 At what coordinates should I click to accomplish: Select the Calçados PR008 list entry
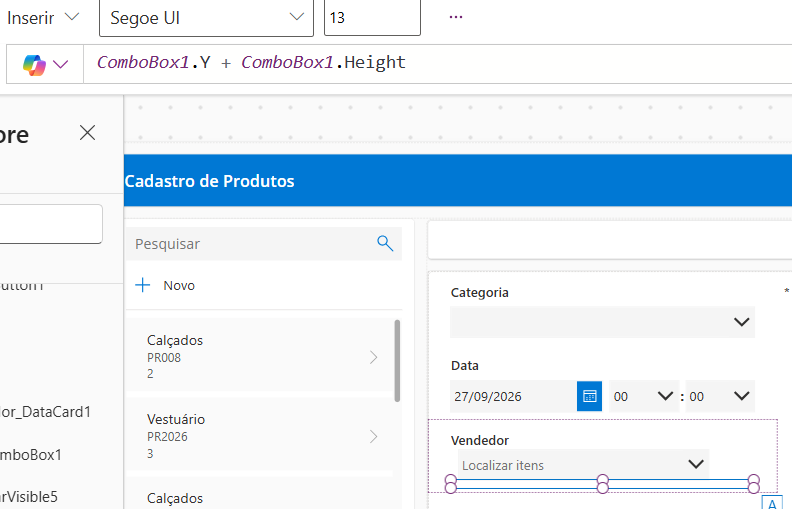point(259,355)
